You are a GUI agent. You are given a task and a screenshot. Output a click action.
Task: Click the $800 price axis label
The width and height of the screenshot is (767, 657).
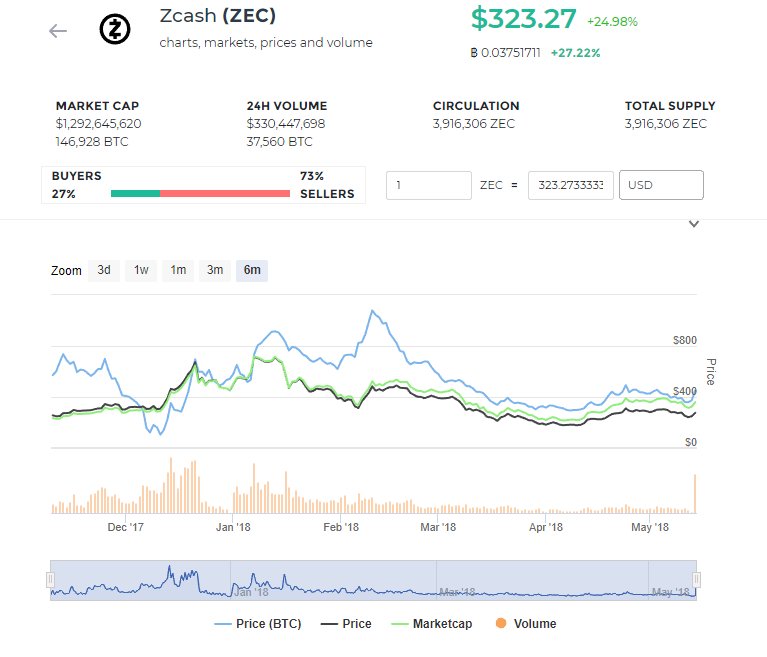point(685,340)
